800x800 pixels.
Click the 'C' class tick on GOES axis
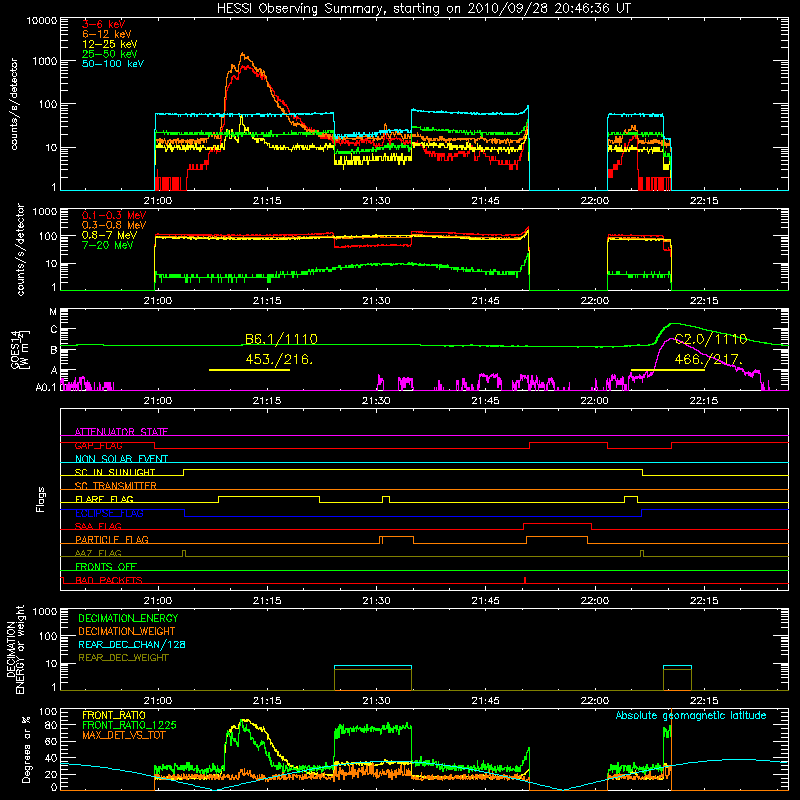(x=53, y=330)
